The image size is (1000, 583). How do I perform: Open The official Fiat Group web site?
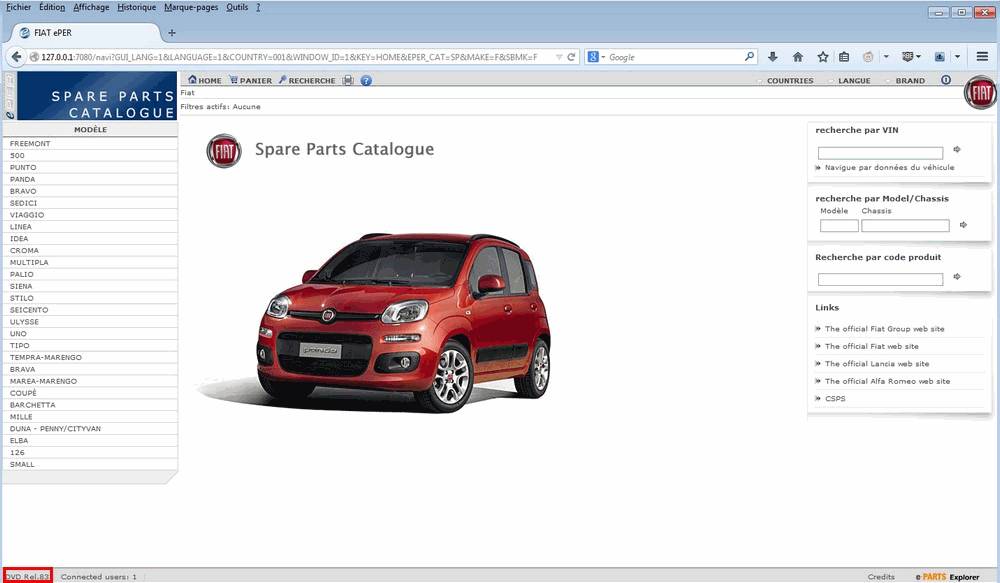(884, 329)
